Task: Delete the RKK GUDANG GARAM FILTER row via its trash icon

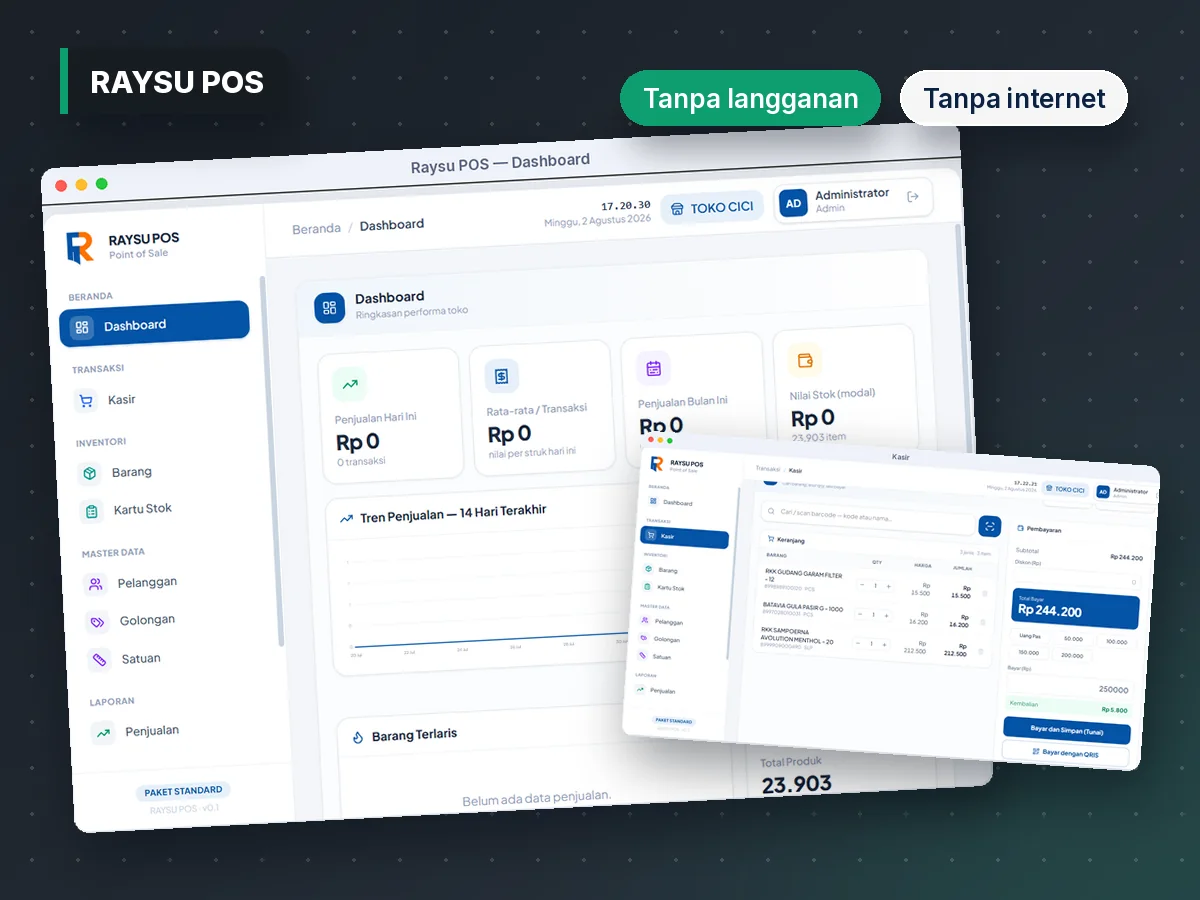Action: click(x=985, y=593)
